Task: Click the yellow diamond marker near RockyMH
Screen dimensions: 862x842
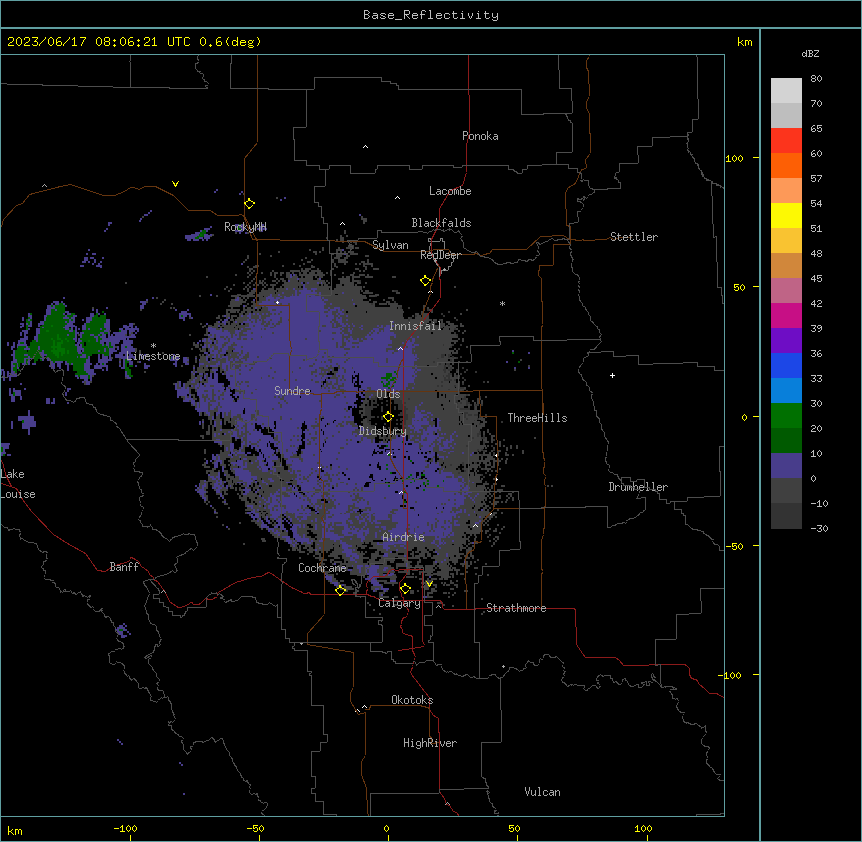Action: click(x=249, y=203)
